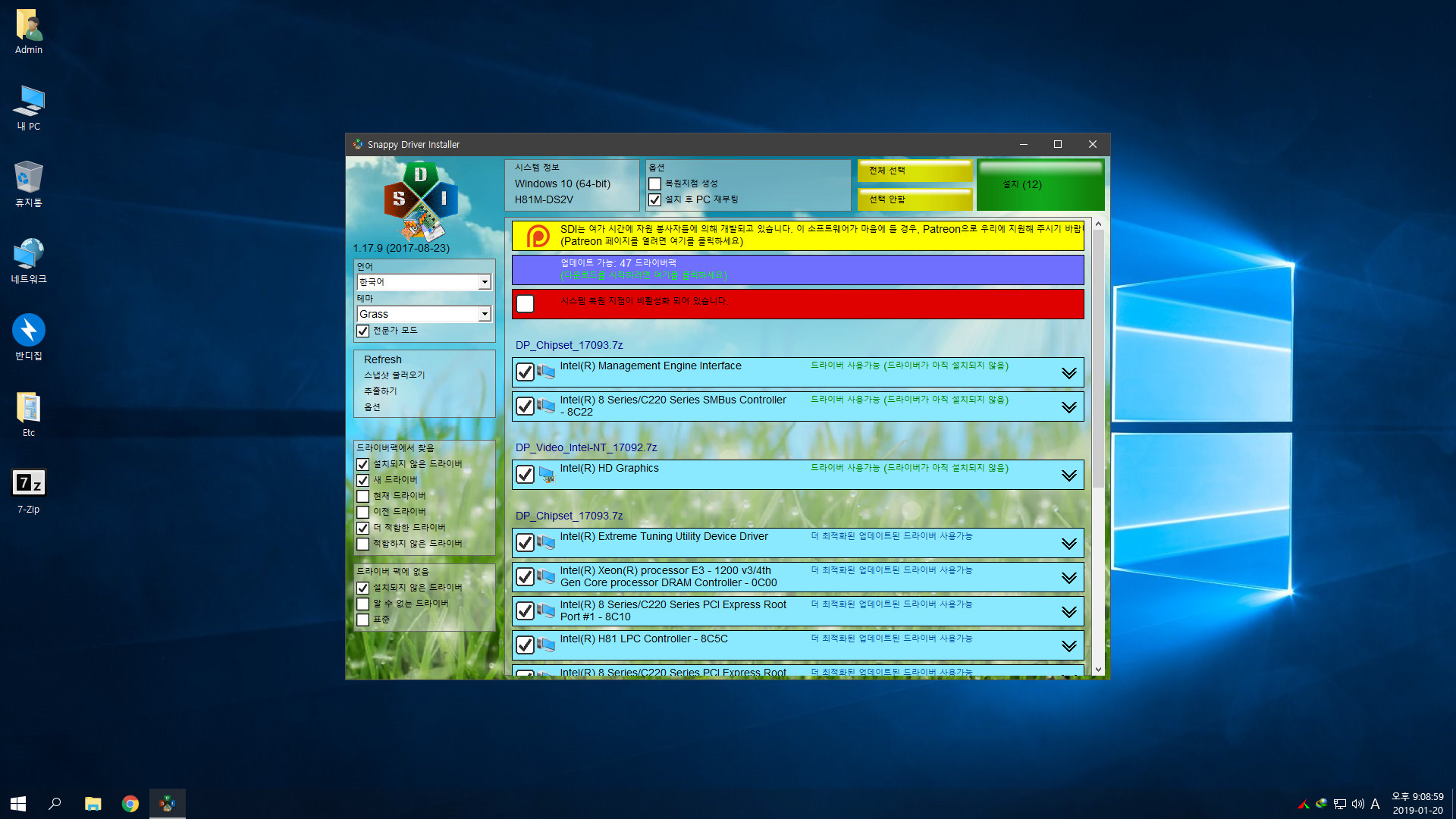Screen dimensions: 1456x819
Task: Click 전체 선택 button
Action: [x=915, y=171]
